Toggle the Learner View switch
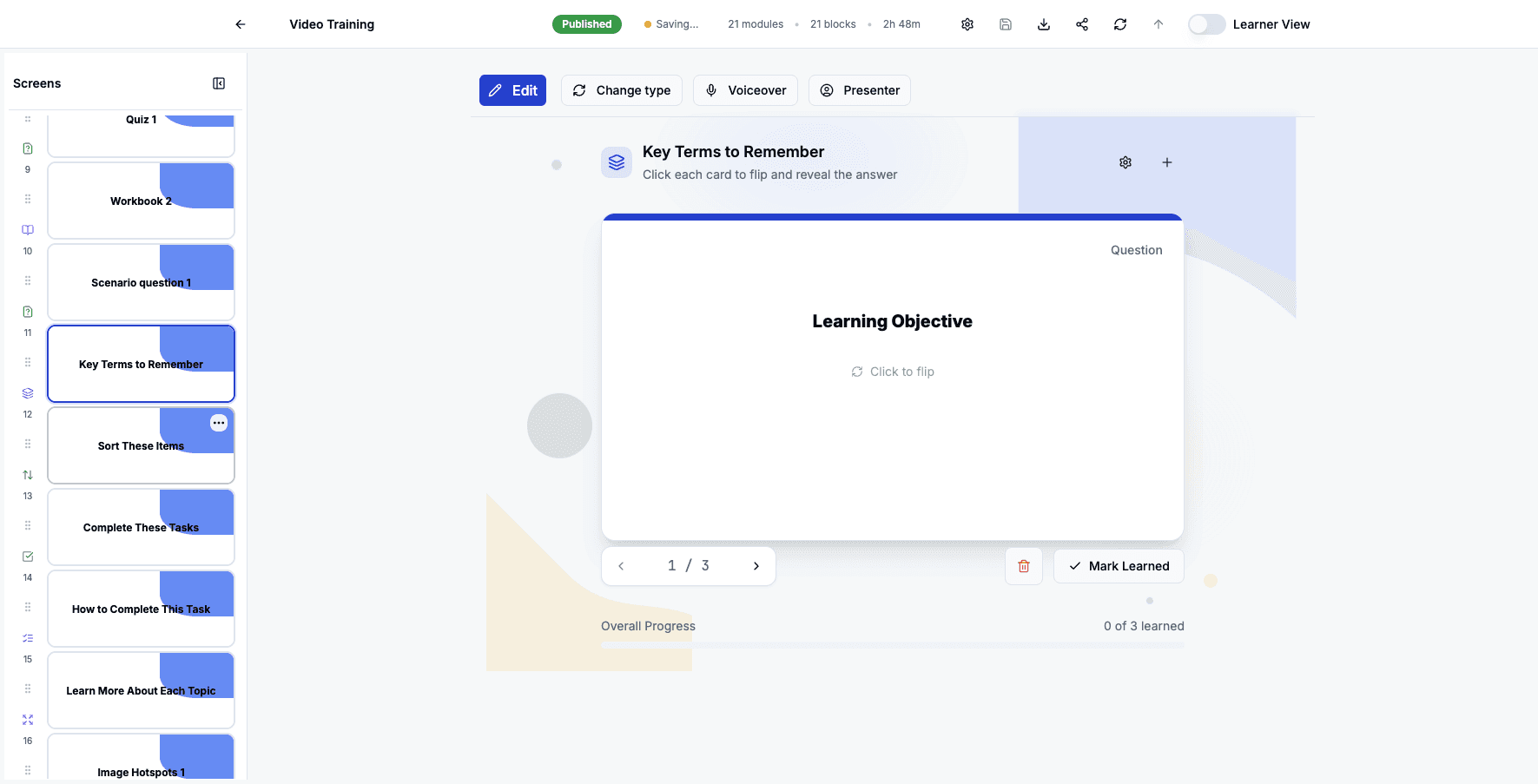 [1206, 24]
